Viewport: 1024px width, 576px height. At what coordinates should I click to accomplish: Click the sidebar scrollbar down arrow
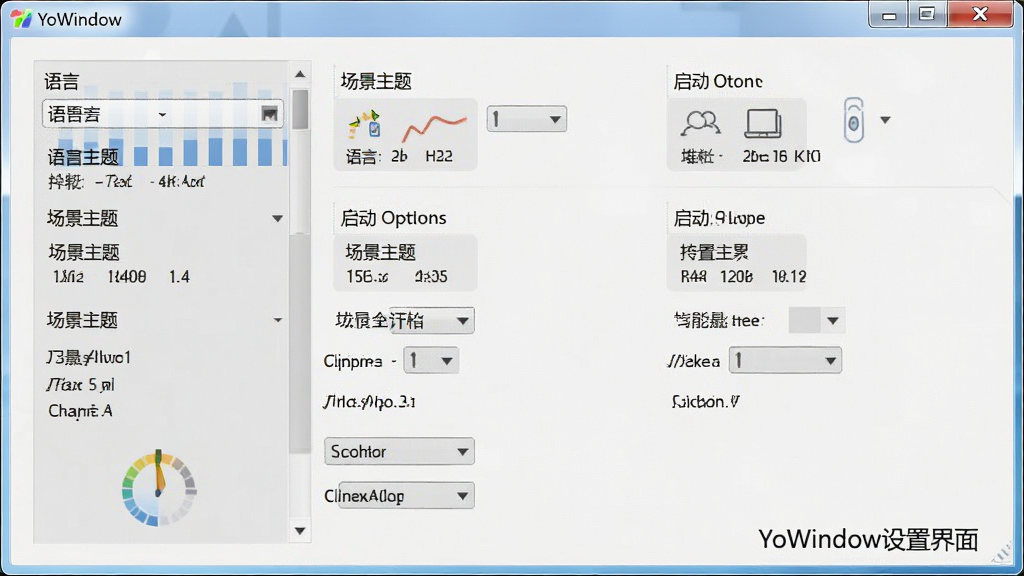coord(300,531)
